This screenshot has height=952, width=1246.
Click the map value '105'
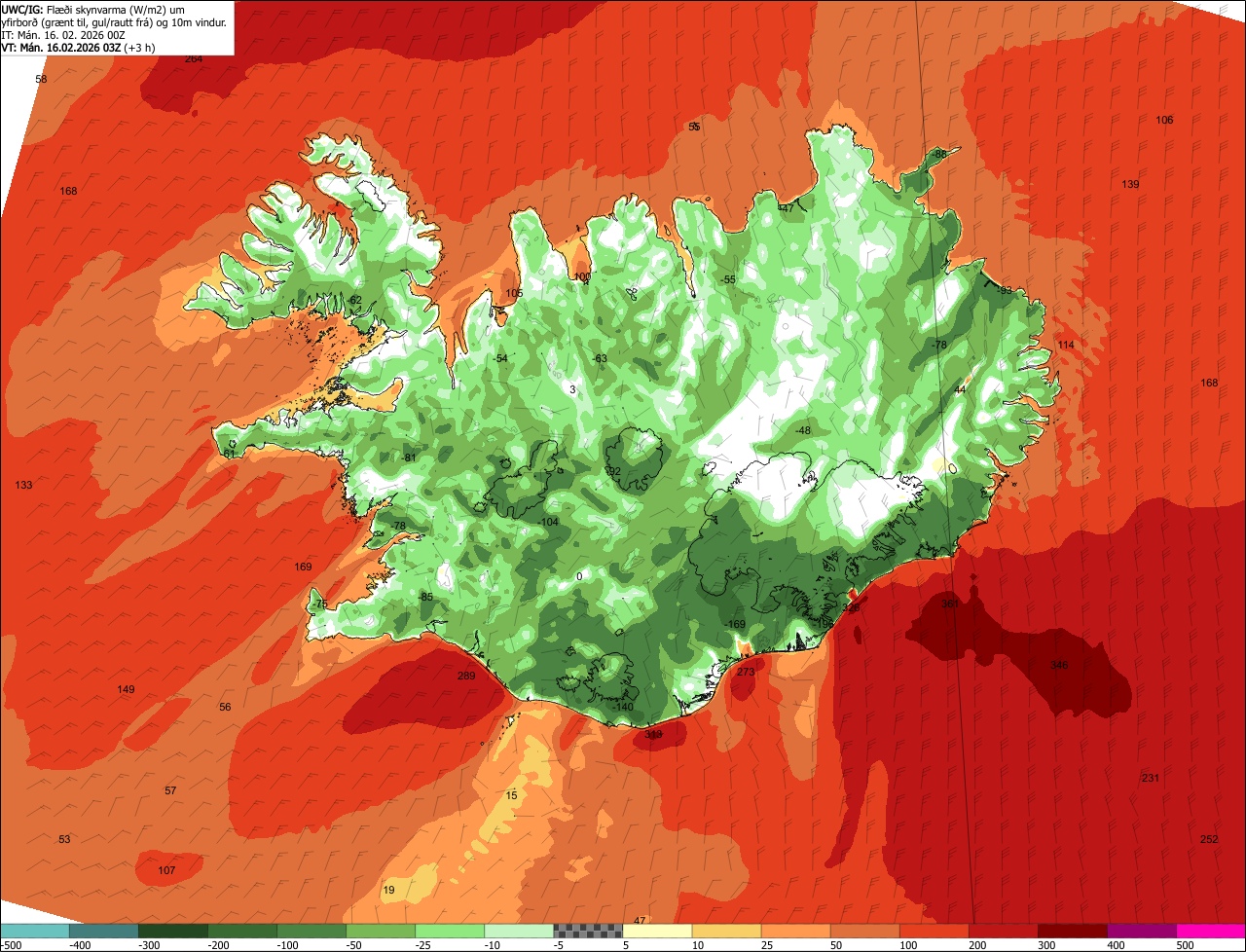(x=514, y=293)
